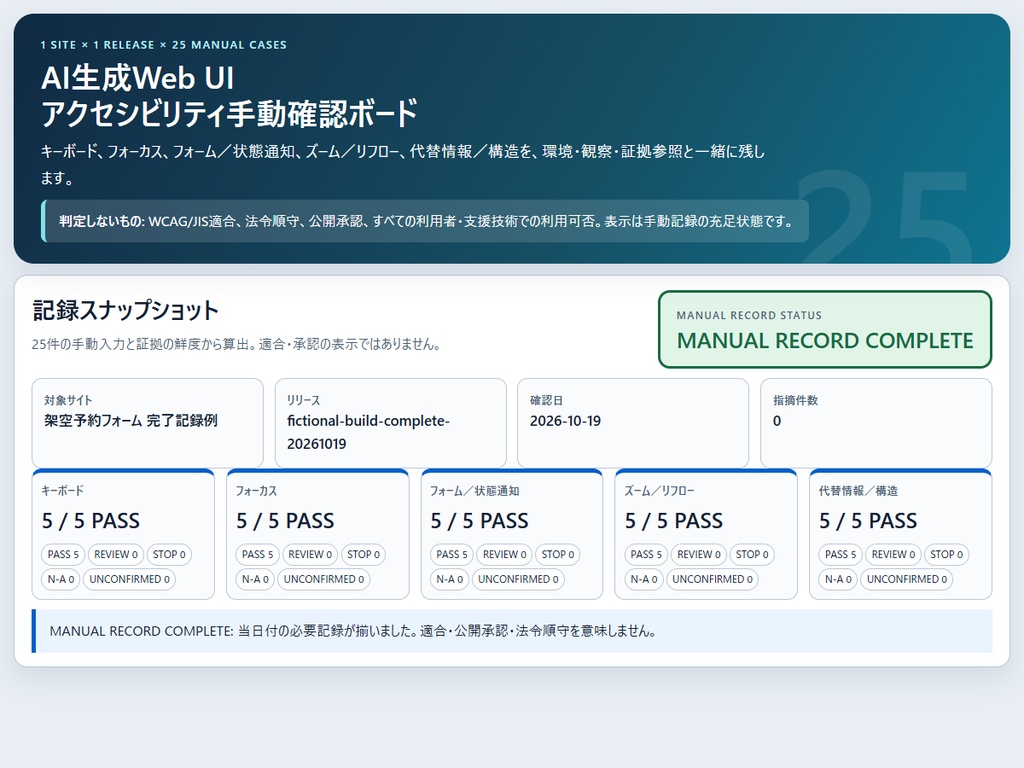Click the 1 SITE × 1 RELEASE header label
The height and width of the screenshot is (768, 1024).
click(x=163, y=45)
